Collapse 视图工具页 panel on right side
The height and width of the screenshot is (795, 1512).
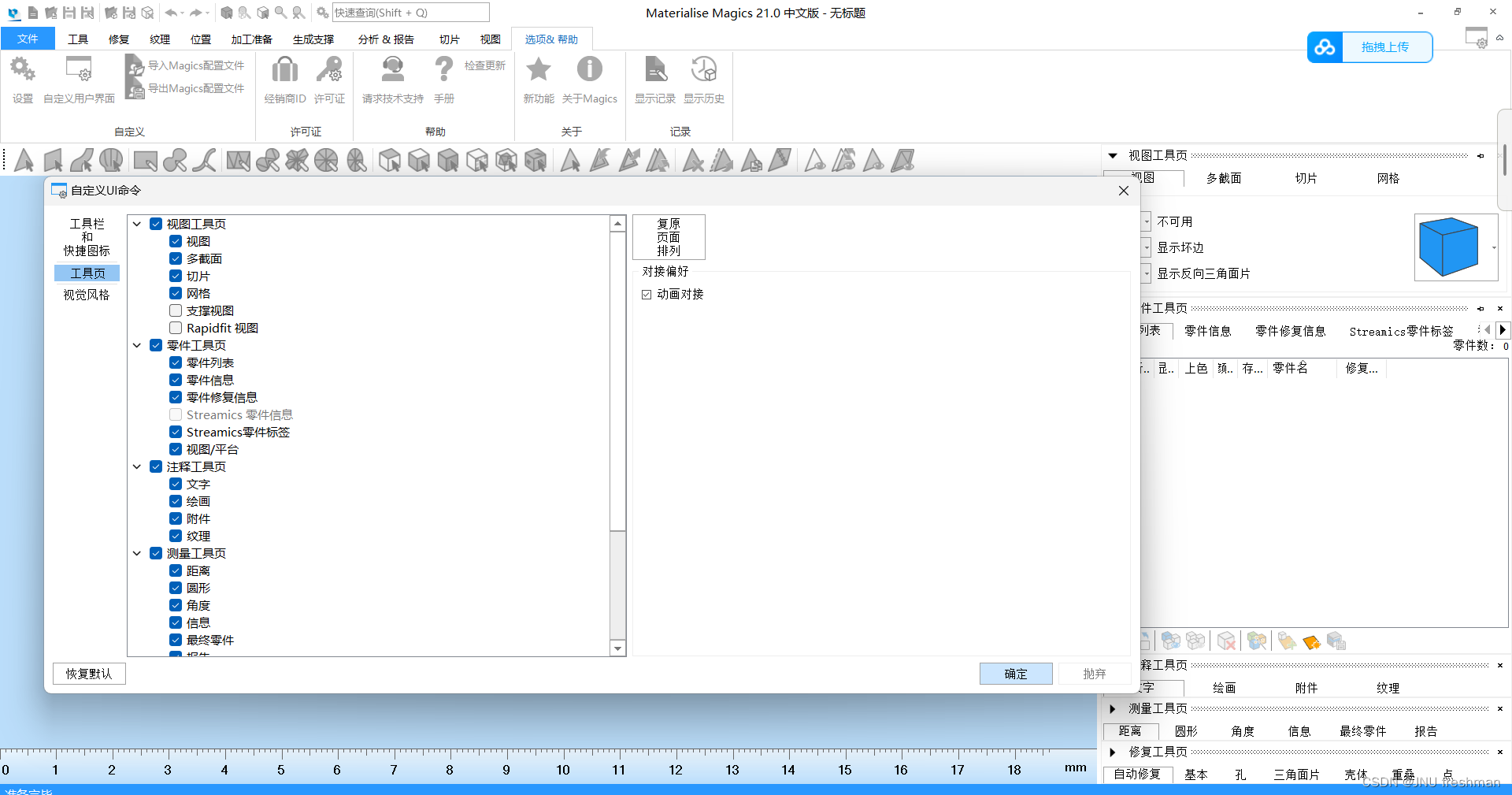(1113, 156)
